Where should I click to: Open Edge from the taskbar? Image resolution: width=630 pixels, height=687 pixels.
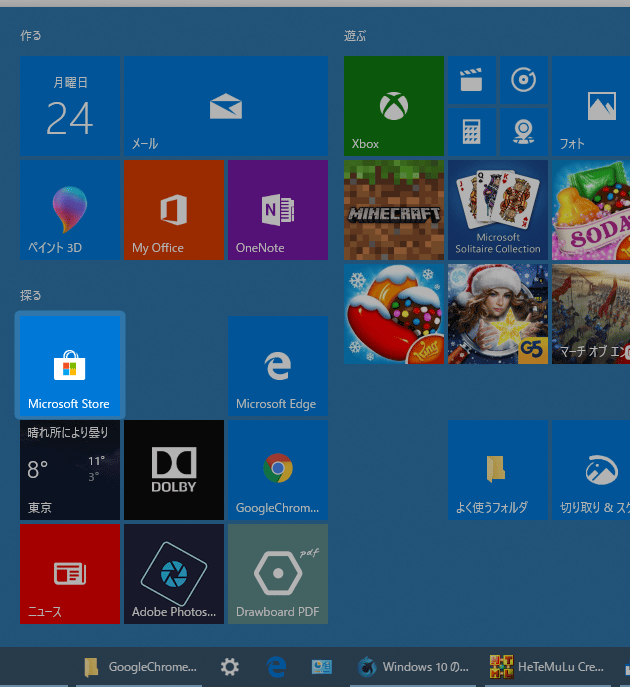(x=276, y=667)
